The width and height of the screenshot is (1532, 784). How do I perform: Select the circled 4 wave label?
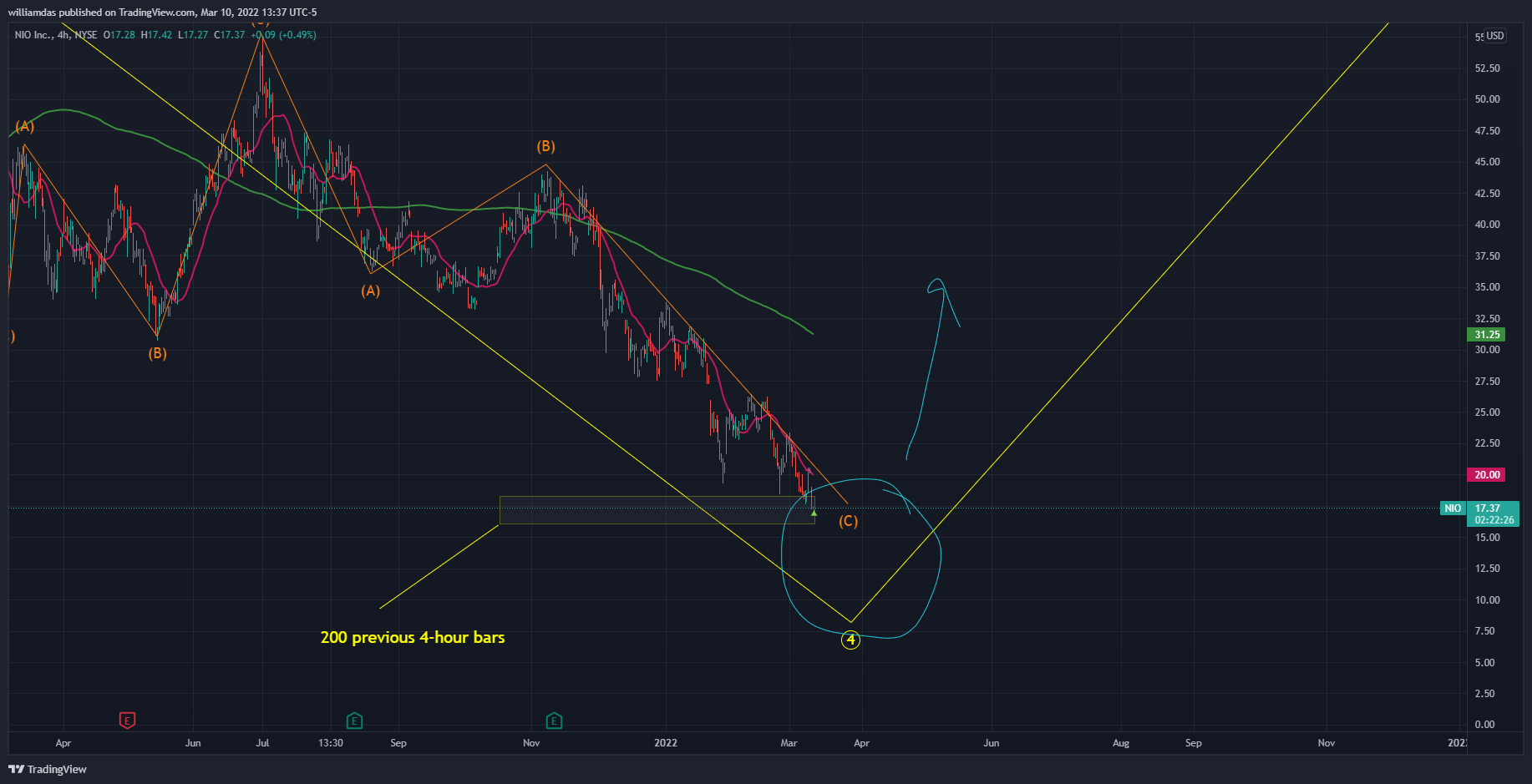pos(850,640)
